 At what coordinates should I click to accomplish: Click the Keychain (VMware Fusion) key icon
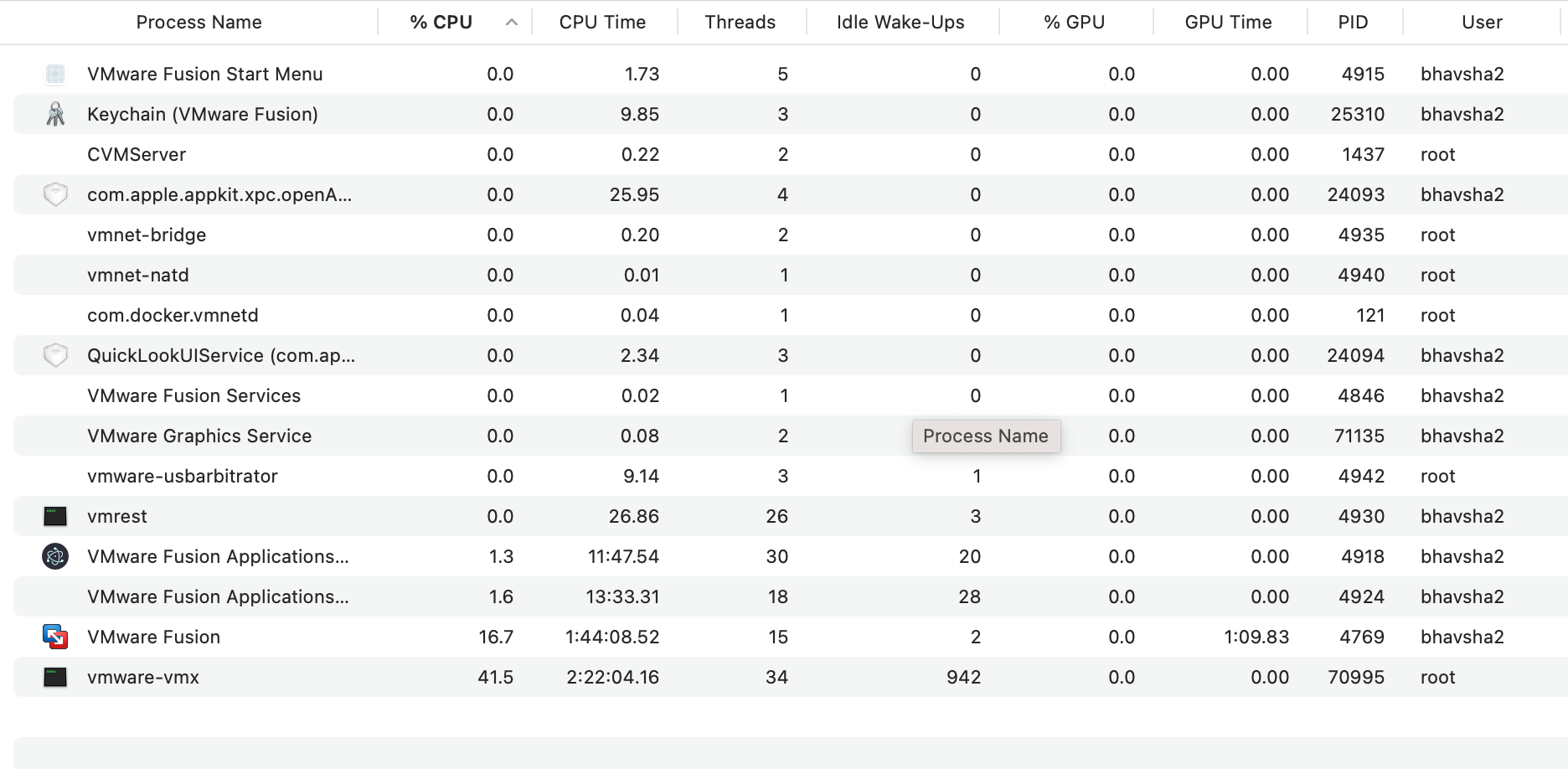(55, 114)
